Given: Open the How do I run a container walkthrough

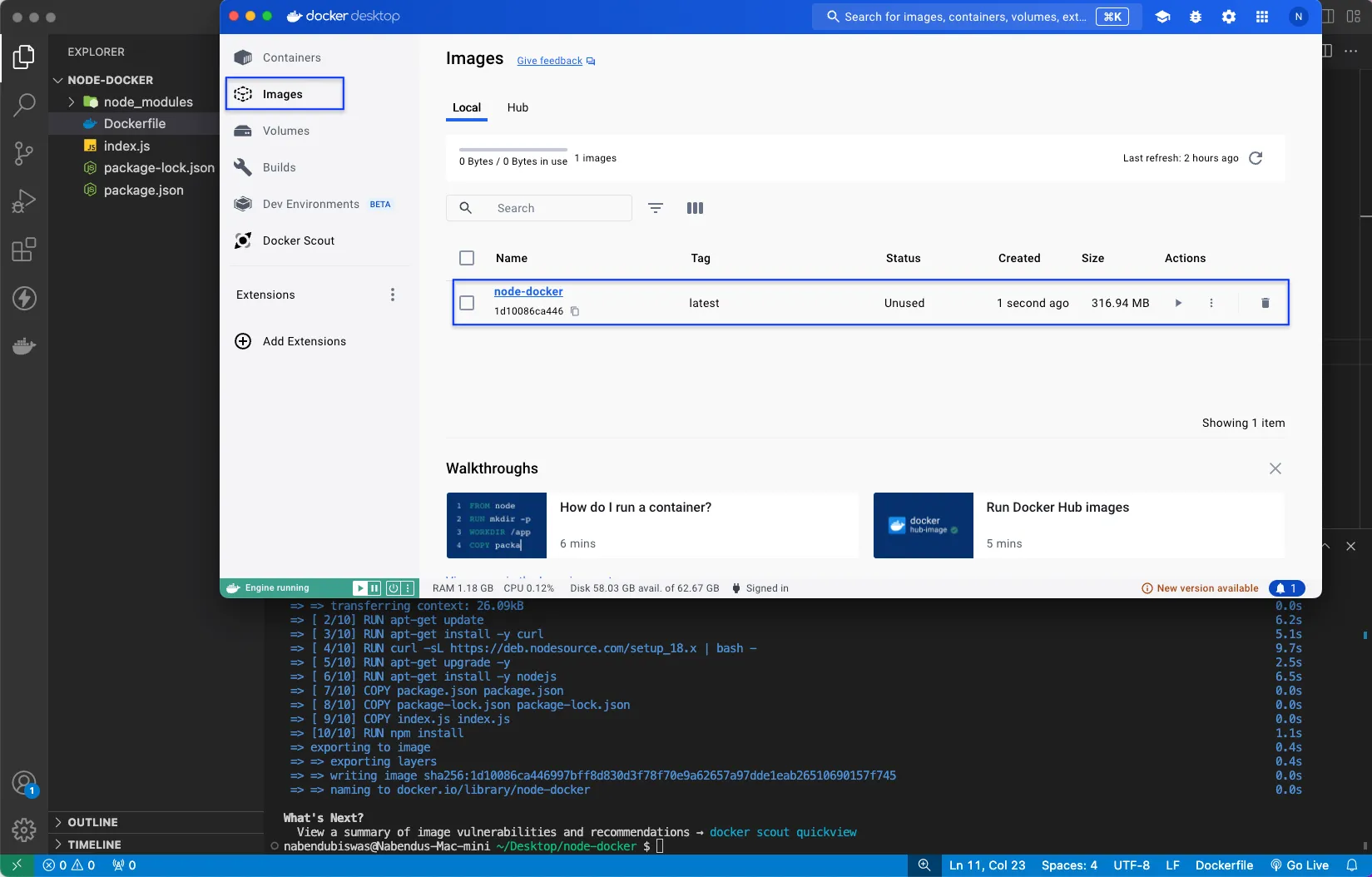Looking at the screenshot, I should point(652,525).
